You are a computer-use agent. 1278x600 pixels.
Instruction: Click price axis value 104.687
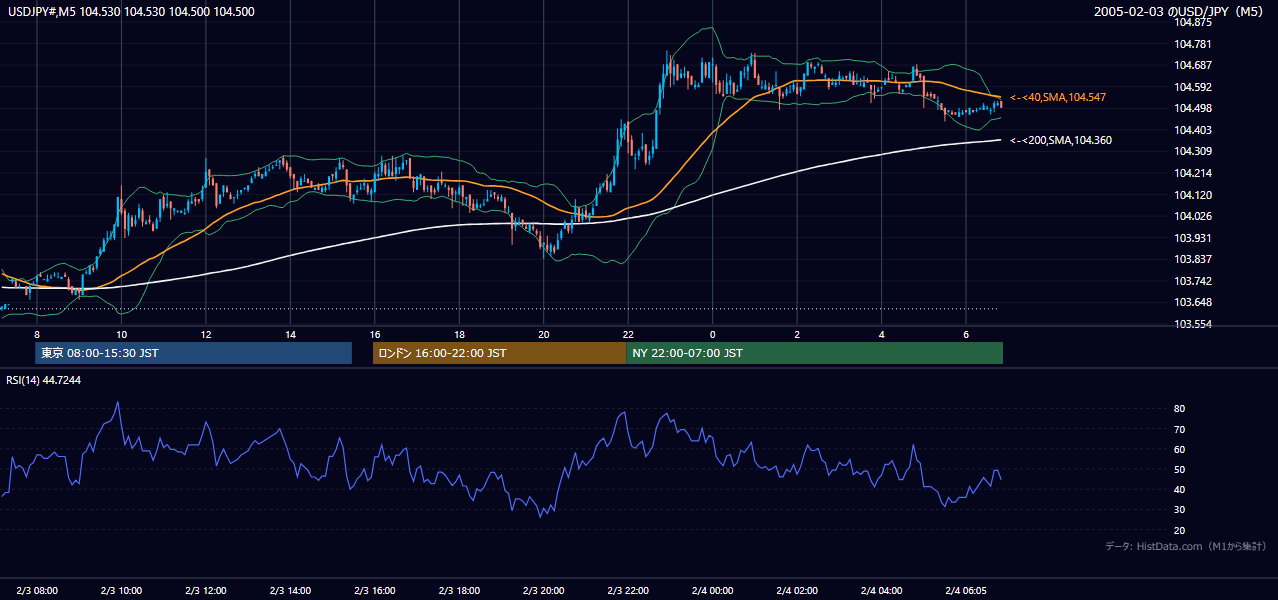[1192, 65]
